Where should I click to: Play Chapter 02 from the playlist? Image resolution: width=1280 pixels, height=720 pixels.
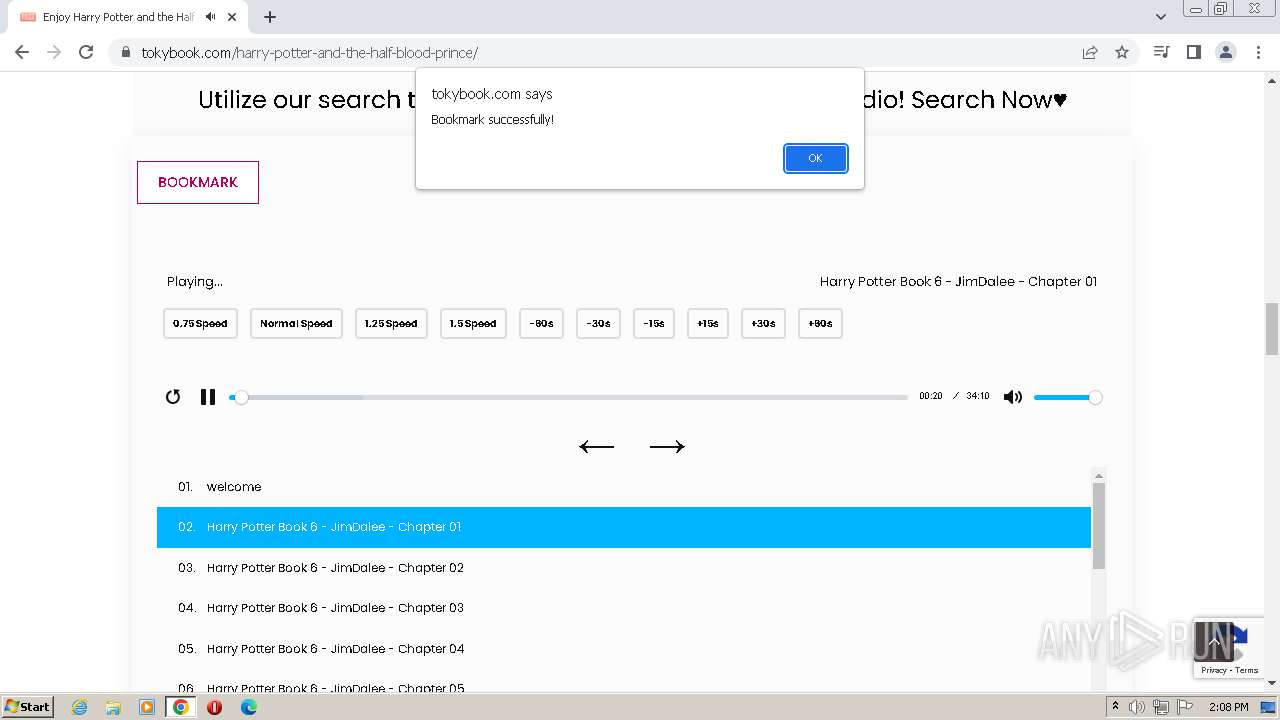(x=623, y=568)
